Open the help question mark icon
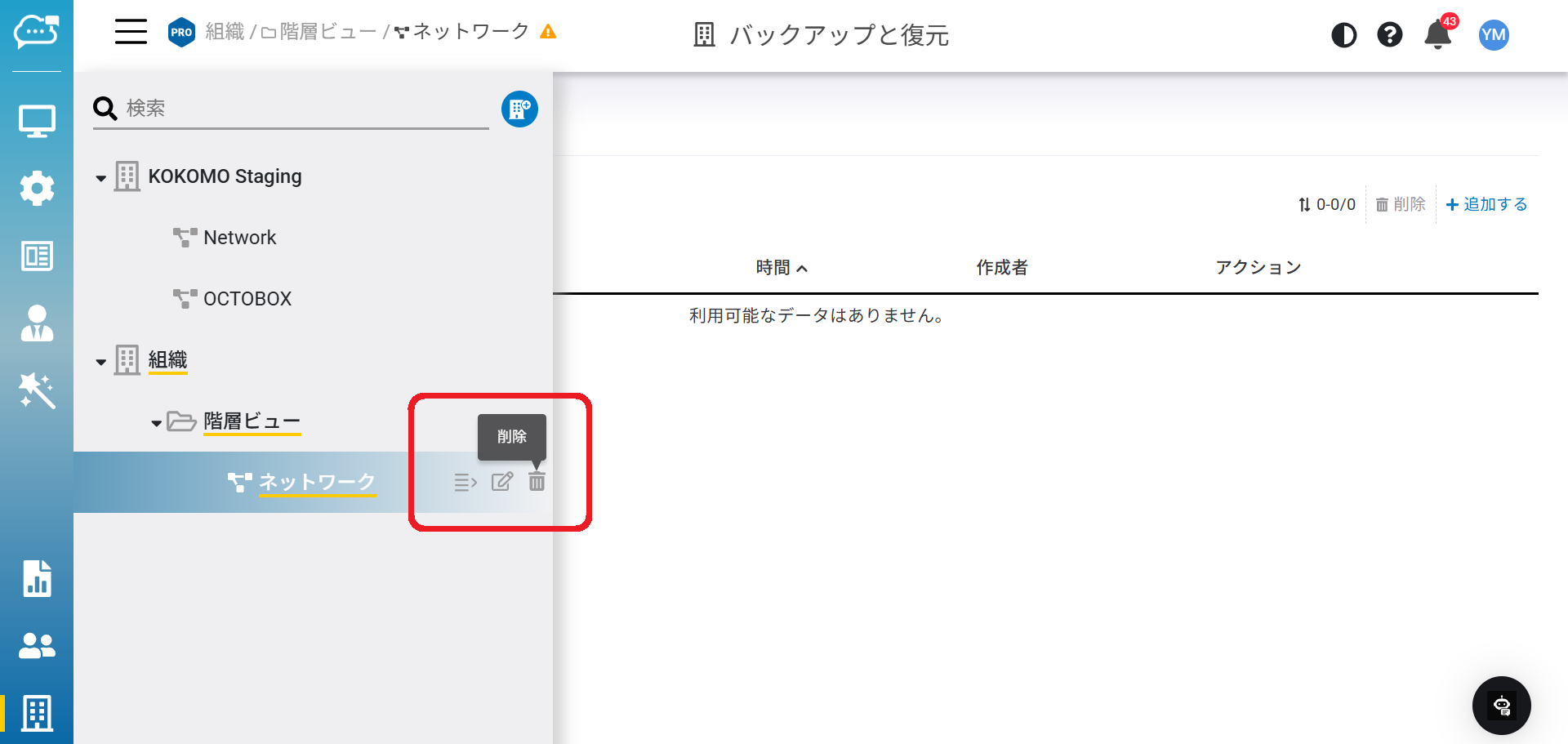This screenshot has height=744, width=1568. click(x=1389, y=35)
